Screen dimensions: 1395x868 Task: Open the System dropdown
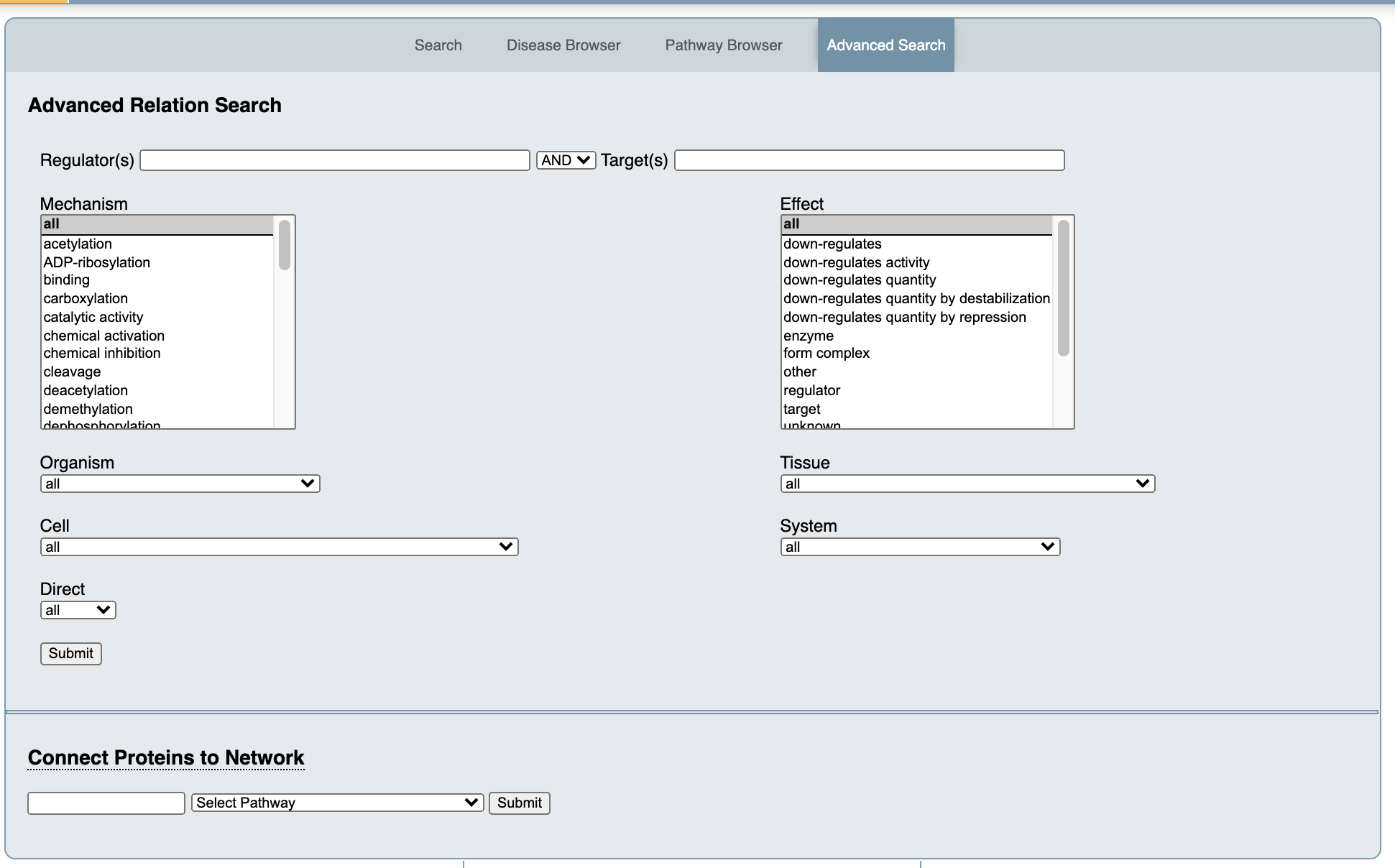[x=920, y=547]
